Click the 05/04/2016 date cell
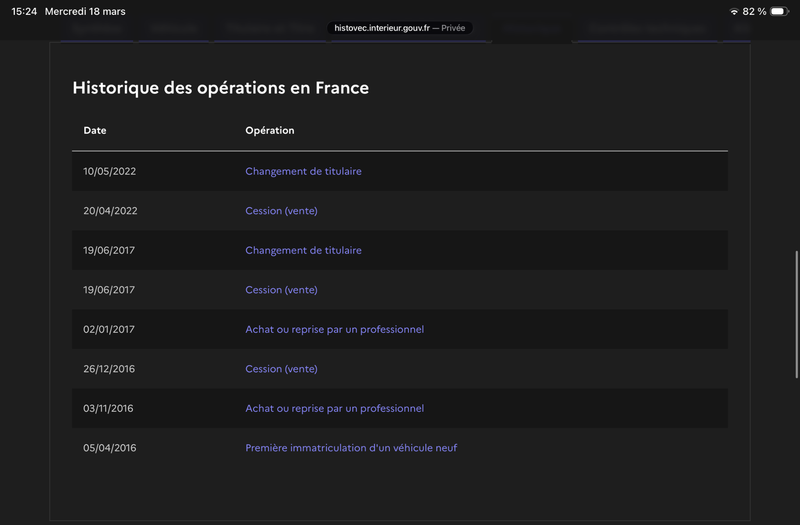 110,448
